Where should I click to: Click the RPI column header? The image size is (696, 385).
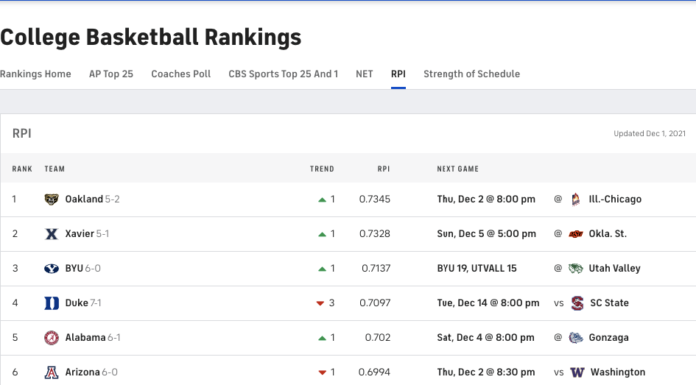coord(384,169)
